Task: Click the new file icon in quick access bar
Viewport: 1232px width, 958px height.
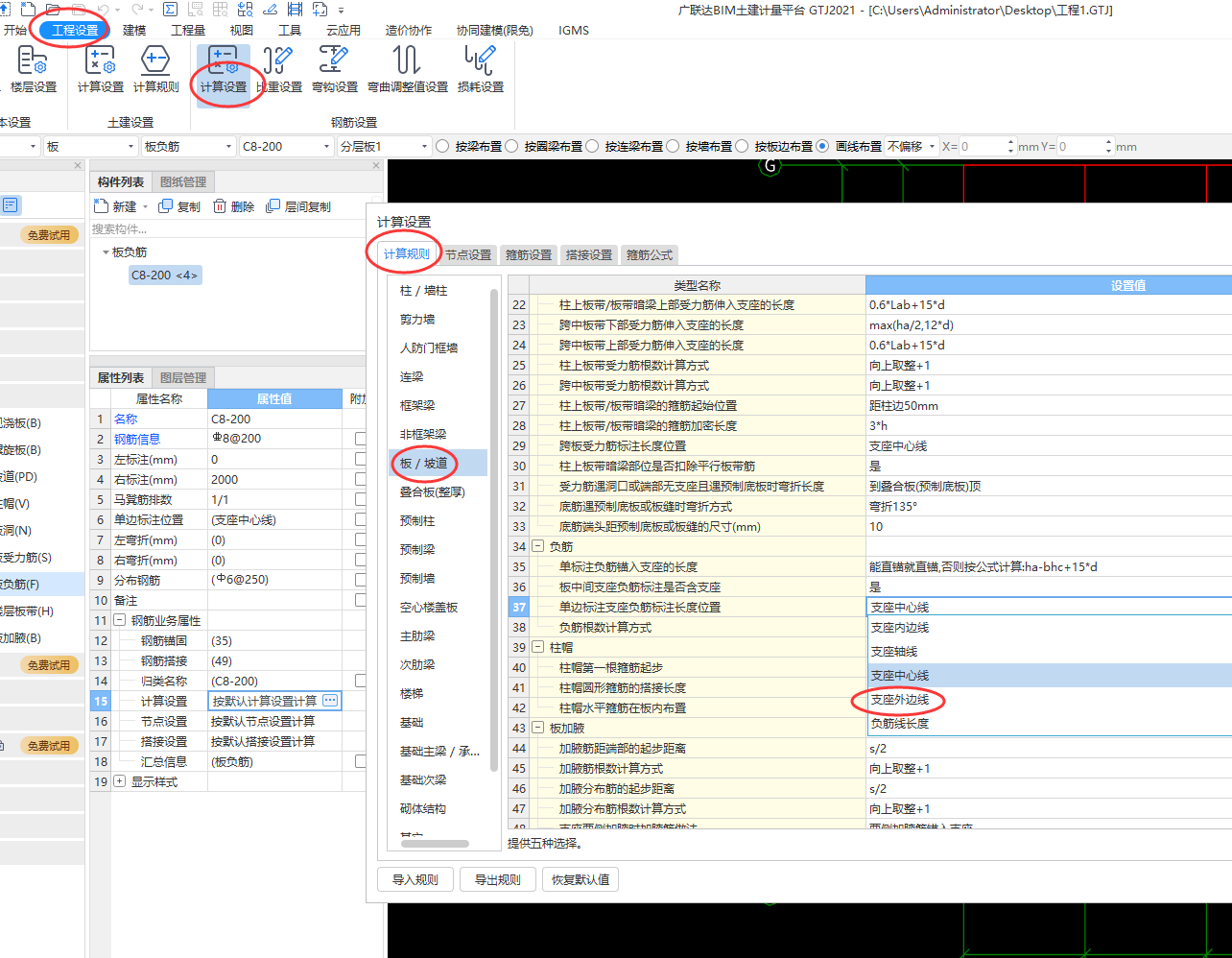Action: (x=30, y=10)
